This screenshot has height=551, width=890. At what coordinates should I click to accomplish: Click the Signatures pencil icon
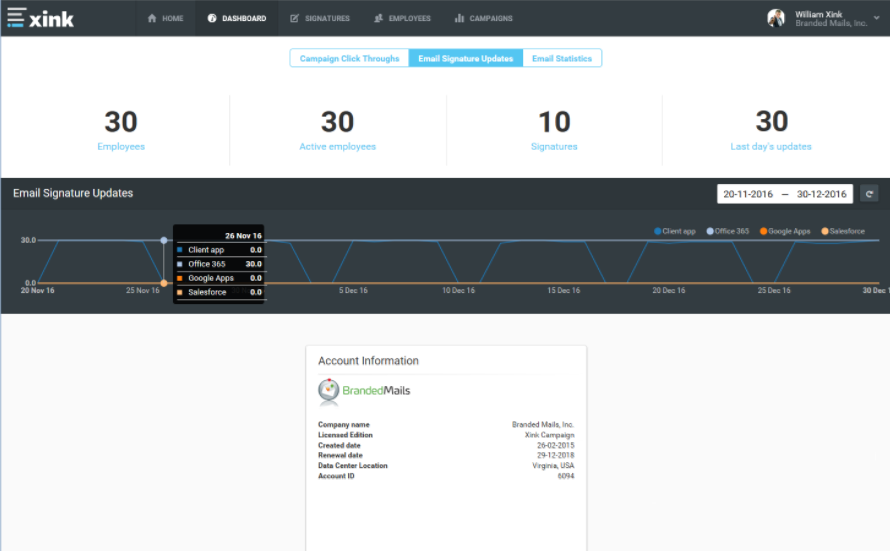(x=295, y=18)
